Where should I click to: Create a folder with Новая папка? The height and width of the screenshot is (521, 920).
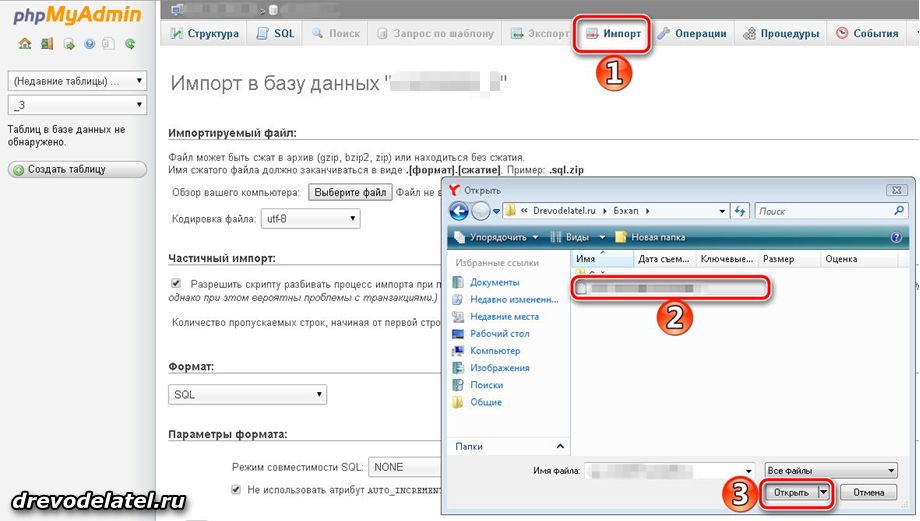(650, 237)
